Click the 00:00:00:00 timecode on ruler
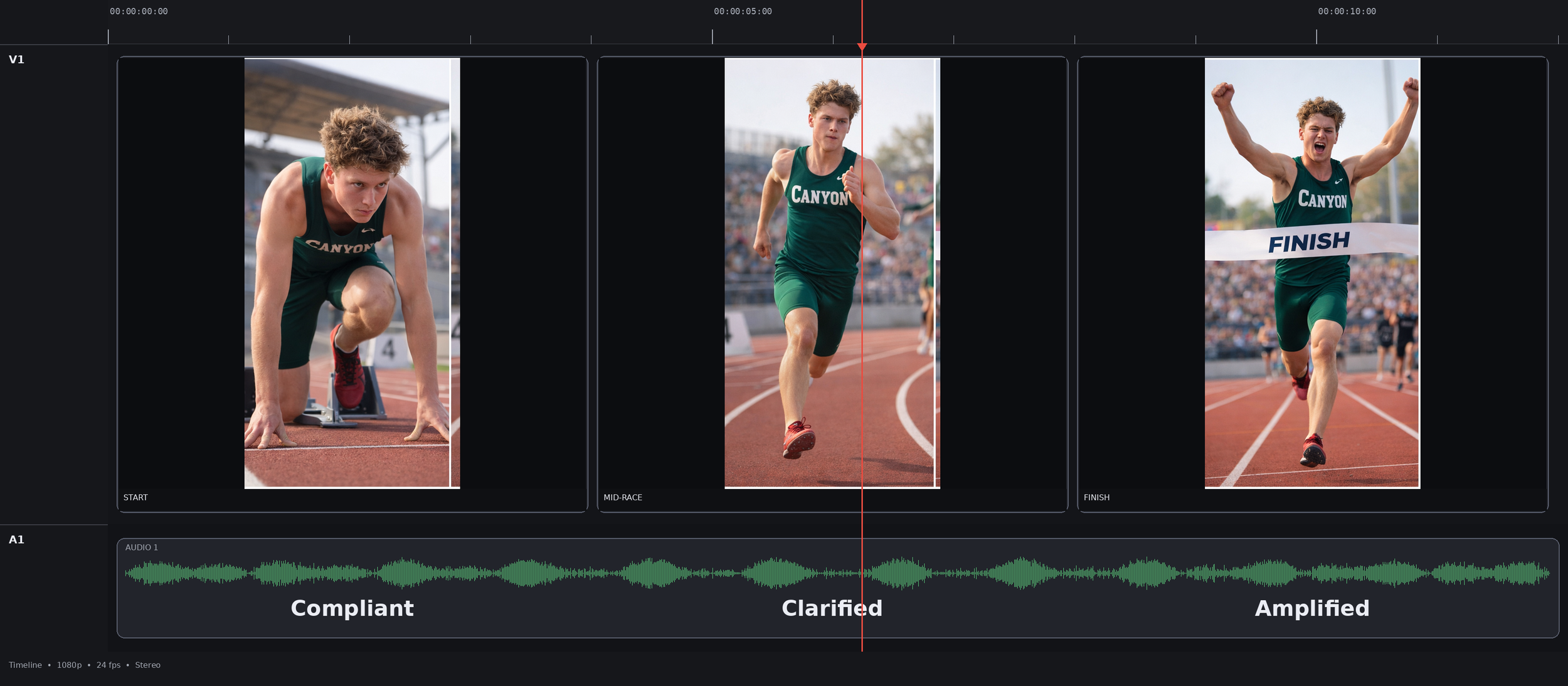 [x=139, y=11]
